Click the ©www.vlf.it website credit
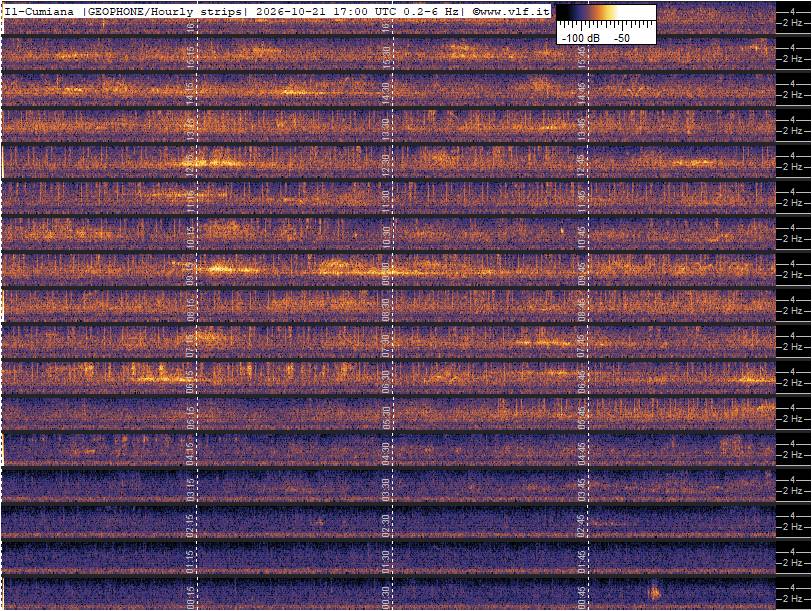This screenshot has width=812, height=611. 510,11
